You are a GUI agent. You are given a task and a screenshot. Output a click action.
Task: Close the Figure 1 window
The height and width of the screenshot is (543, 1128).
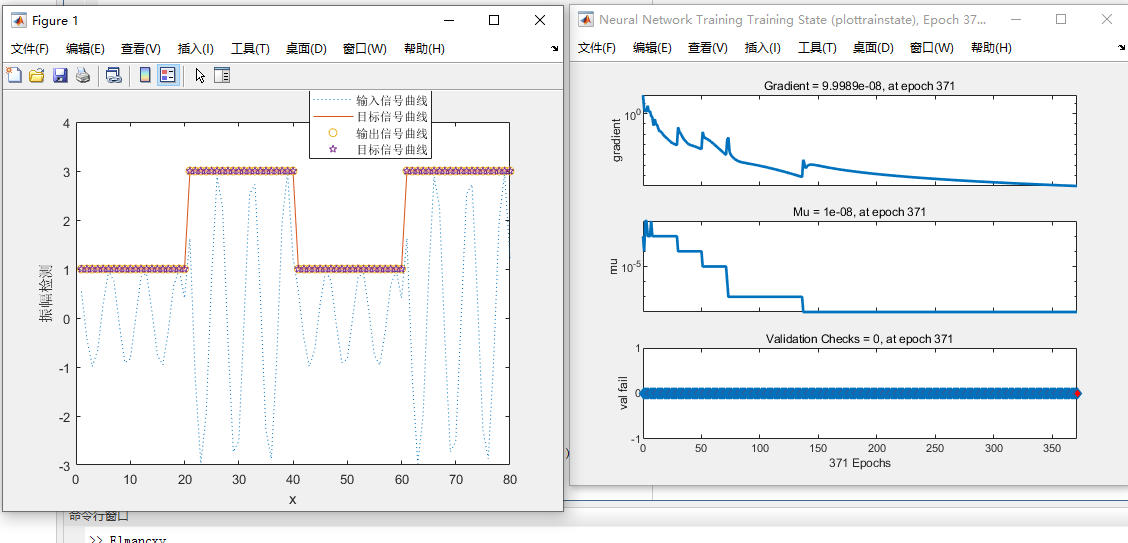click(x=540, y=21)
